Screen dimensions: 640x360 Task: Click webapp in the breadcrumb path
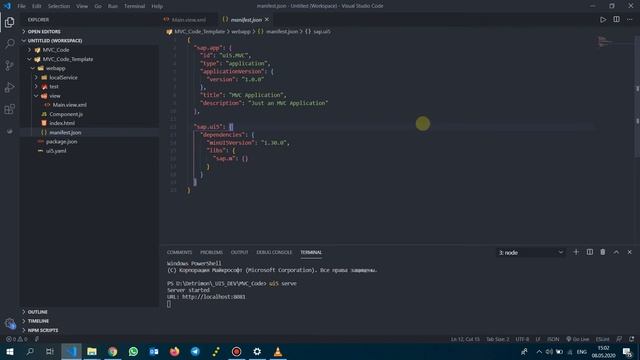pos(241,31)
